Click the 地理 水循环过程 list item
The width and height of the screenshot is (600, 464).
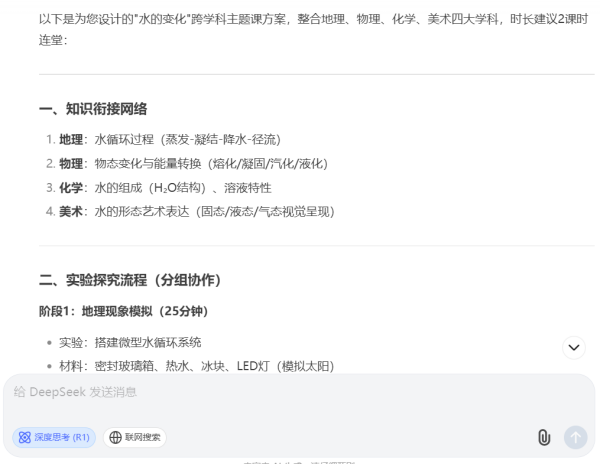tap(164, 140)
